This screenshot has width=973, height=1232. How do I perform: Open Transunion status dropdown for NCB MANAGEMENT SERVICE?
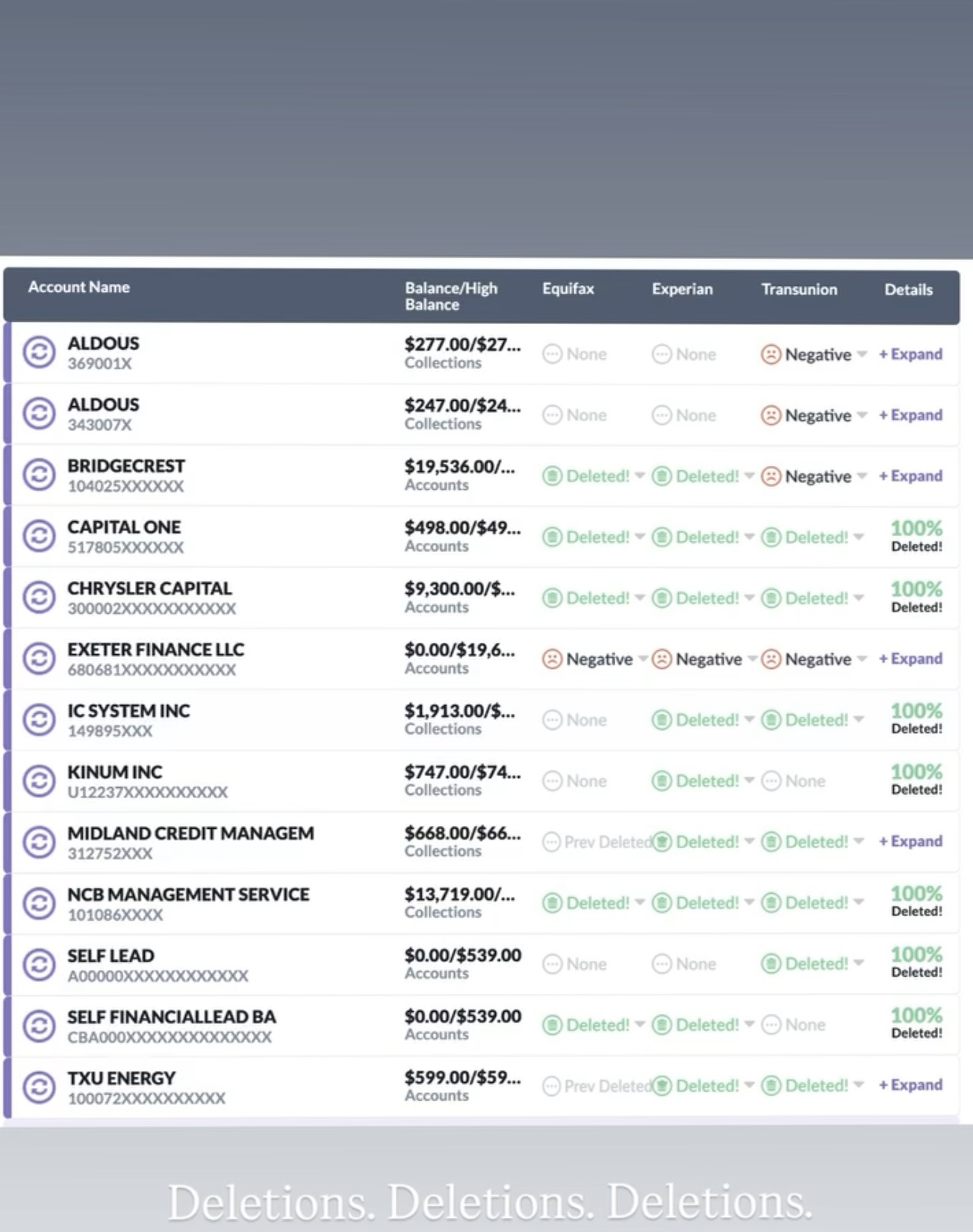[x=859, y=903]
